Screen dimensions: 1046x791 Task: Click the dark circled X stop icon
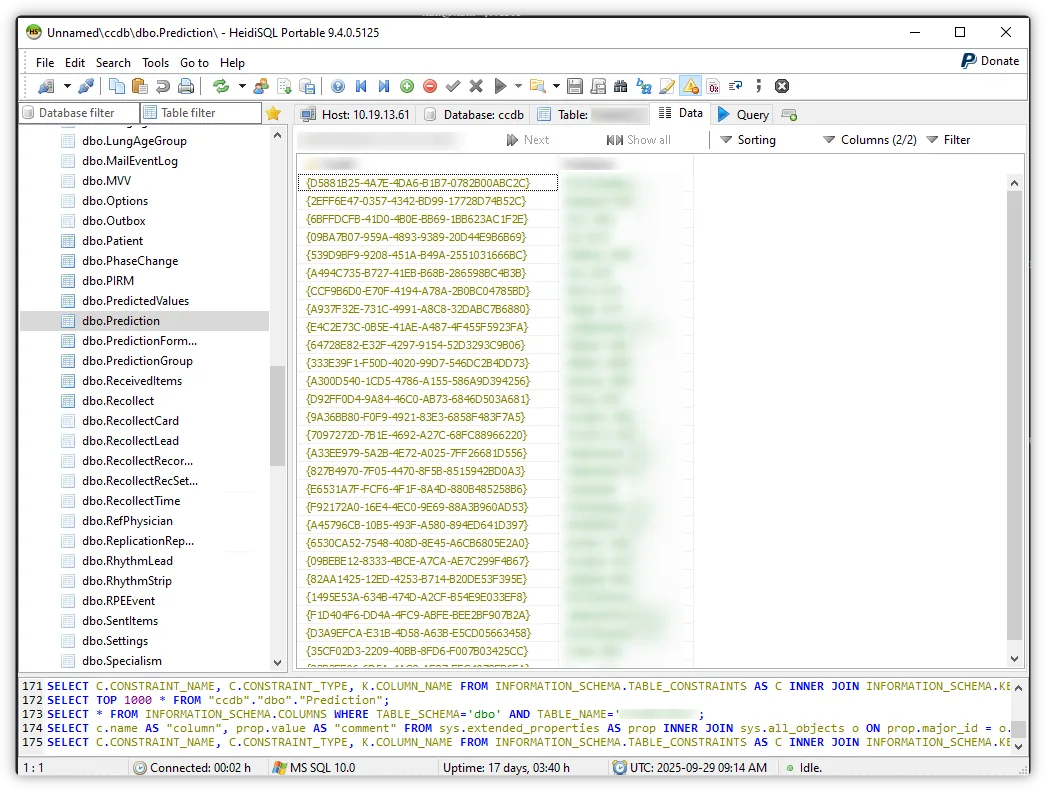click(x=782, y=86)
